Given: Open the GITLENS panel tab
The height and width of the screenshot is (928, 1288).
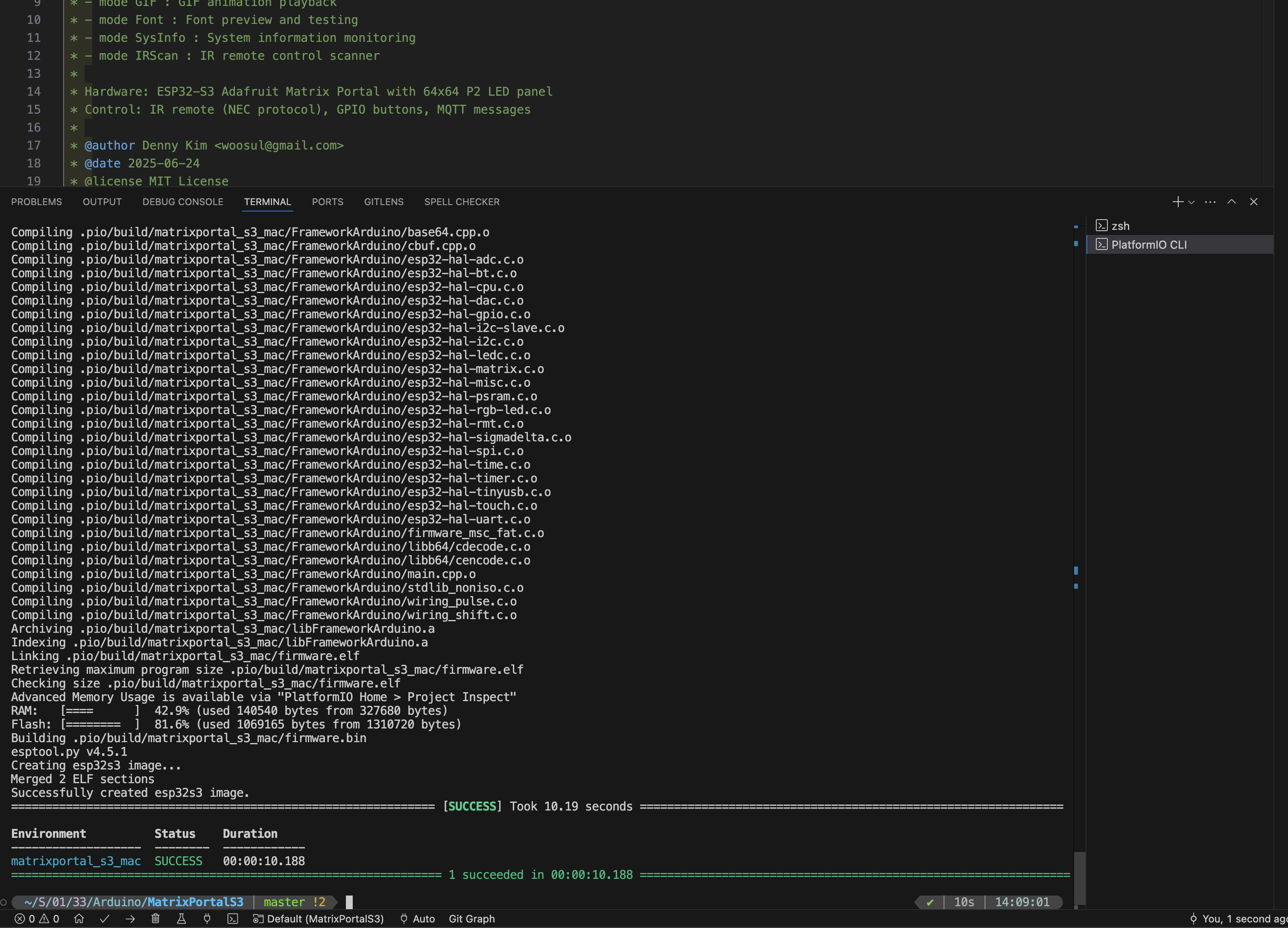Looking at the screenshot, I should 383,202.
